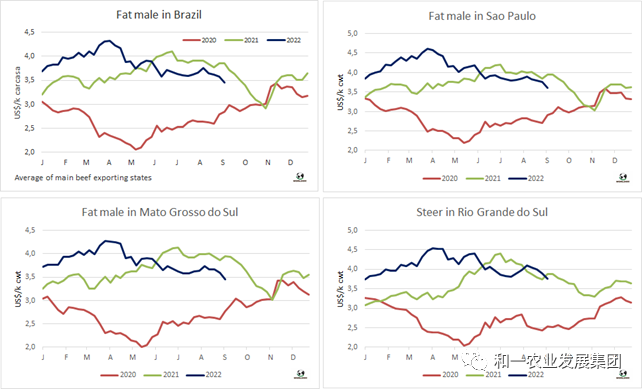Select the 2020 legend entry in Brazil chart

199,40
